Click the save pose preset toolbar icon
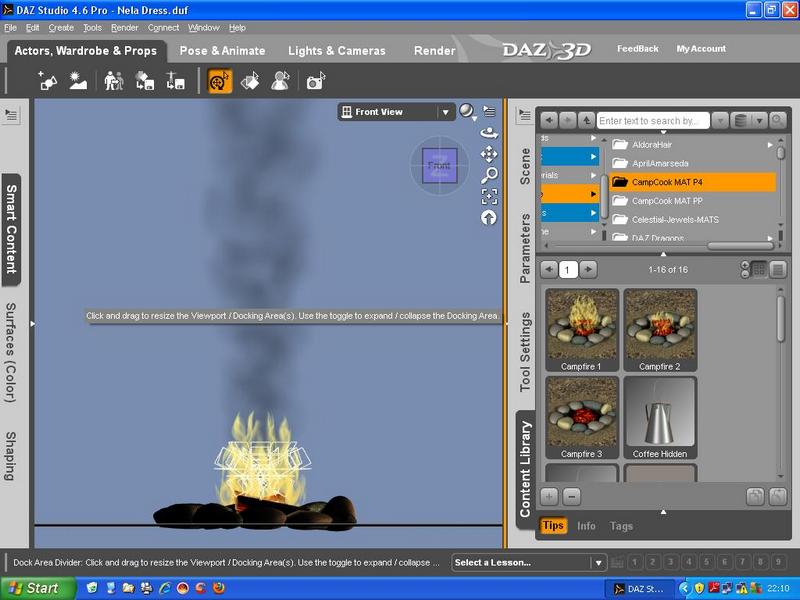The width and height of the screenshot is (800, 600). coord(175,81)
